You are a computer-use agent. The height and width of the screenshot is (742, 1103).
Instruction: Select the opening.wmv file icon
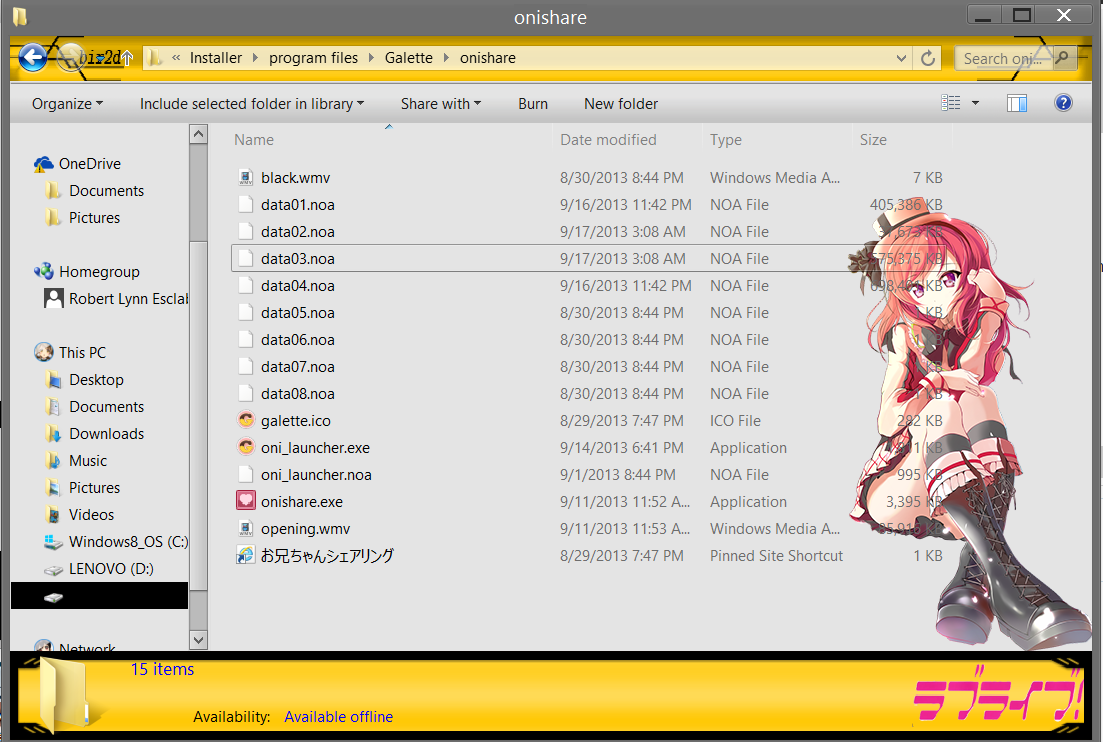(245, 528)
